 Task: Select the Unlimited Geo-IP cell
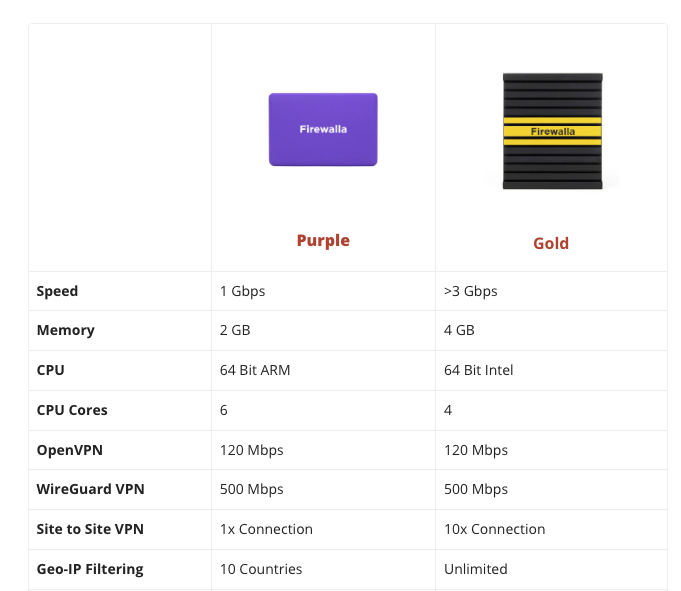(x=476, y=569)
